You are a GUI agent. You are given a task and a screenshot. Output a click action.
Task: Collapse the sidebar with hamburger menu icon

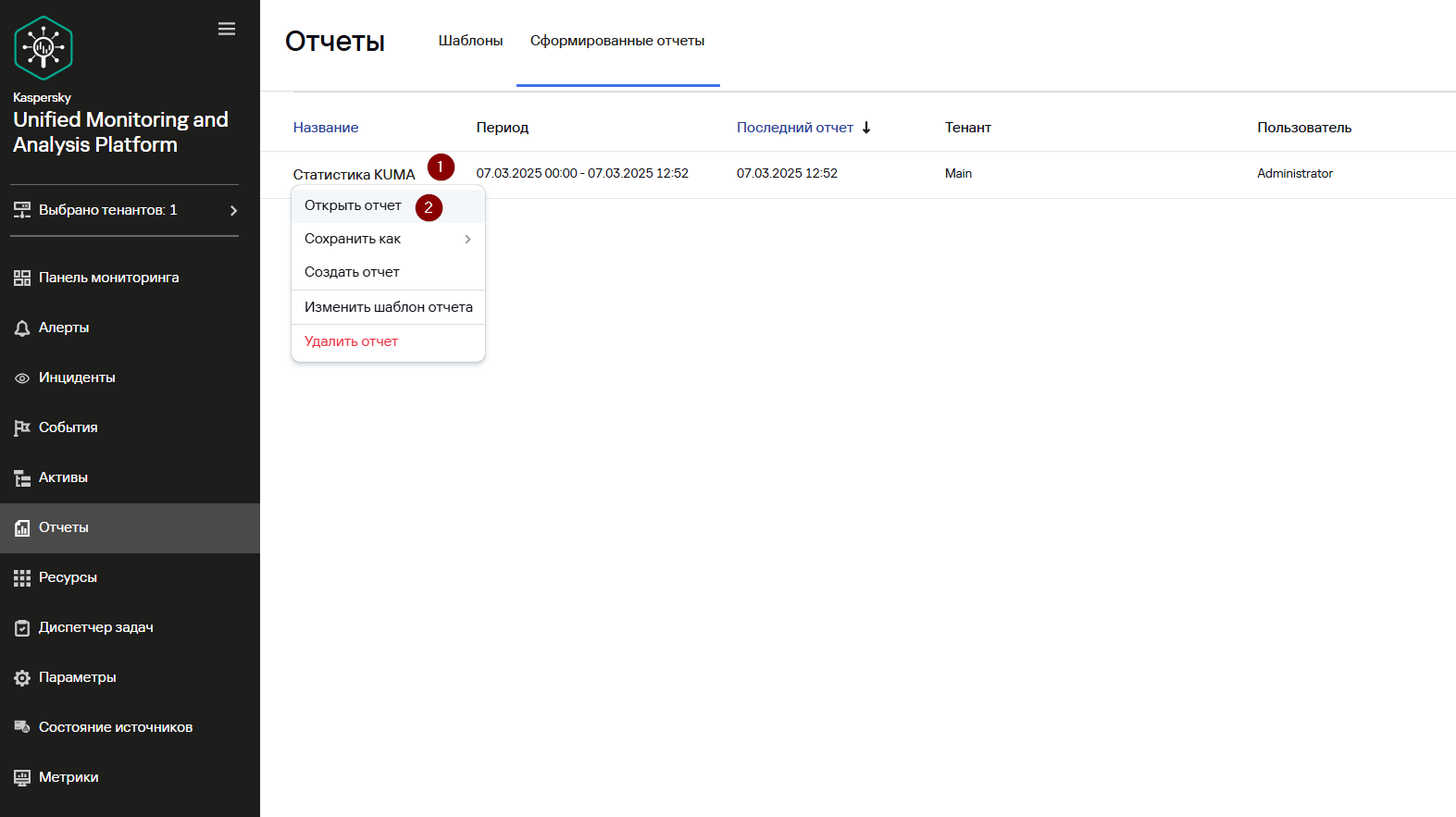[x=227, y=29]
